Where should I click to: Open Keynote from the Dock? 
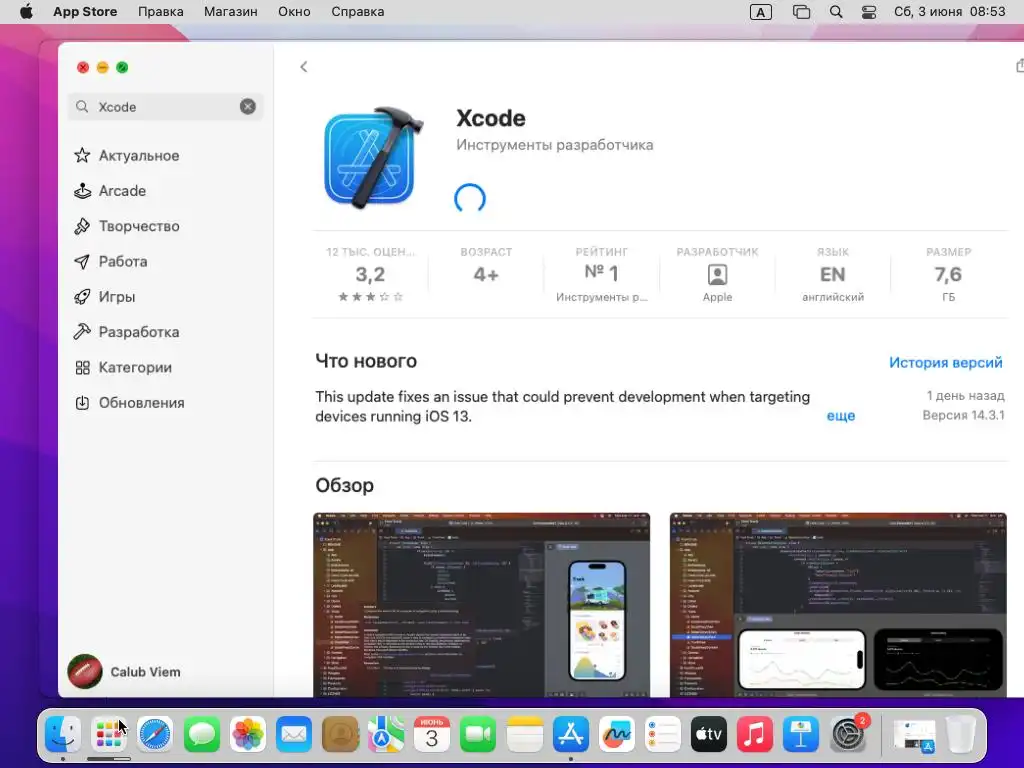(x=801, y=734)
